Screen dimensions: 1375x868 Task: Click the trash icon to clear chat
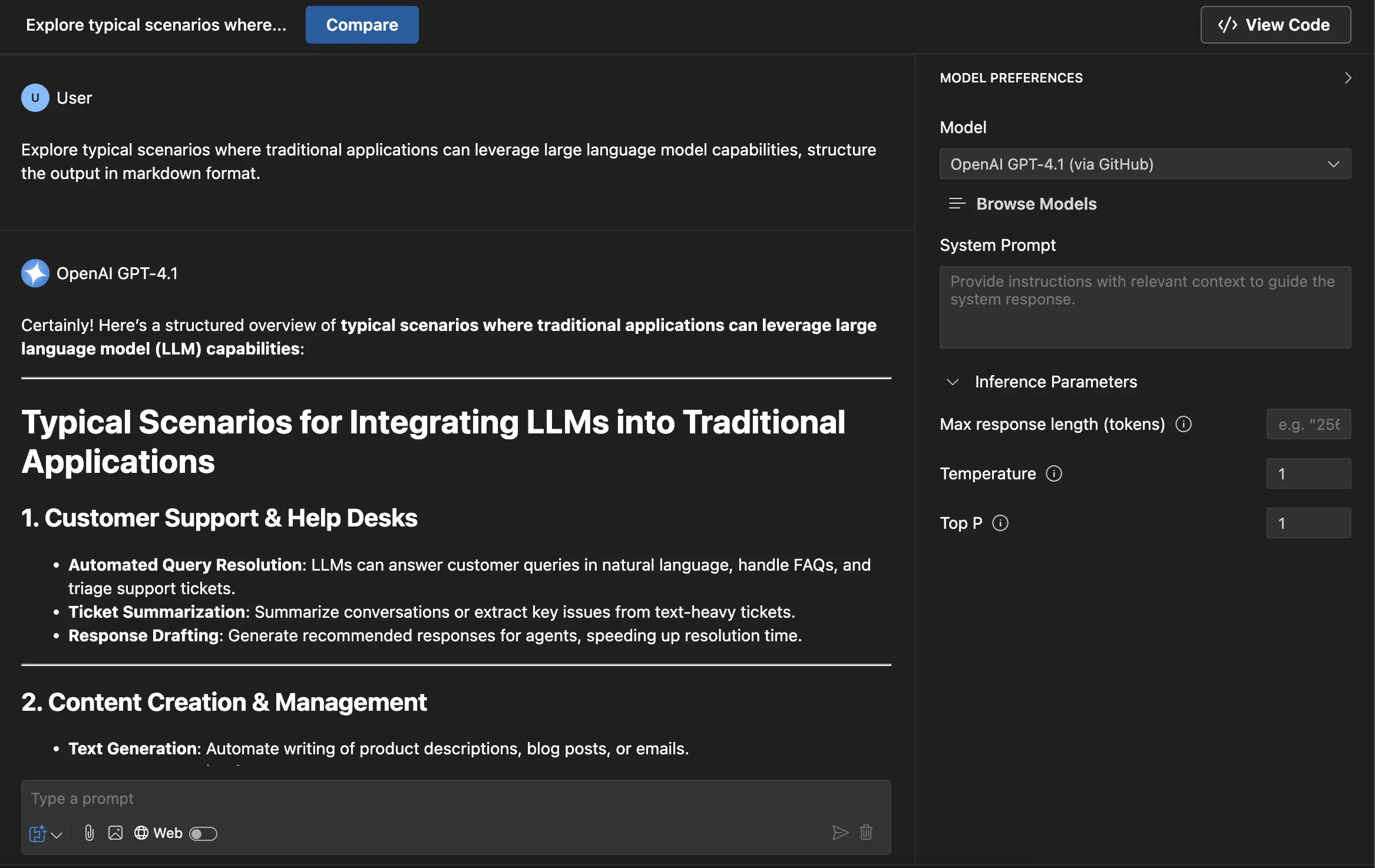point(866,833)
